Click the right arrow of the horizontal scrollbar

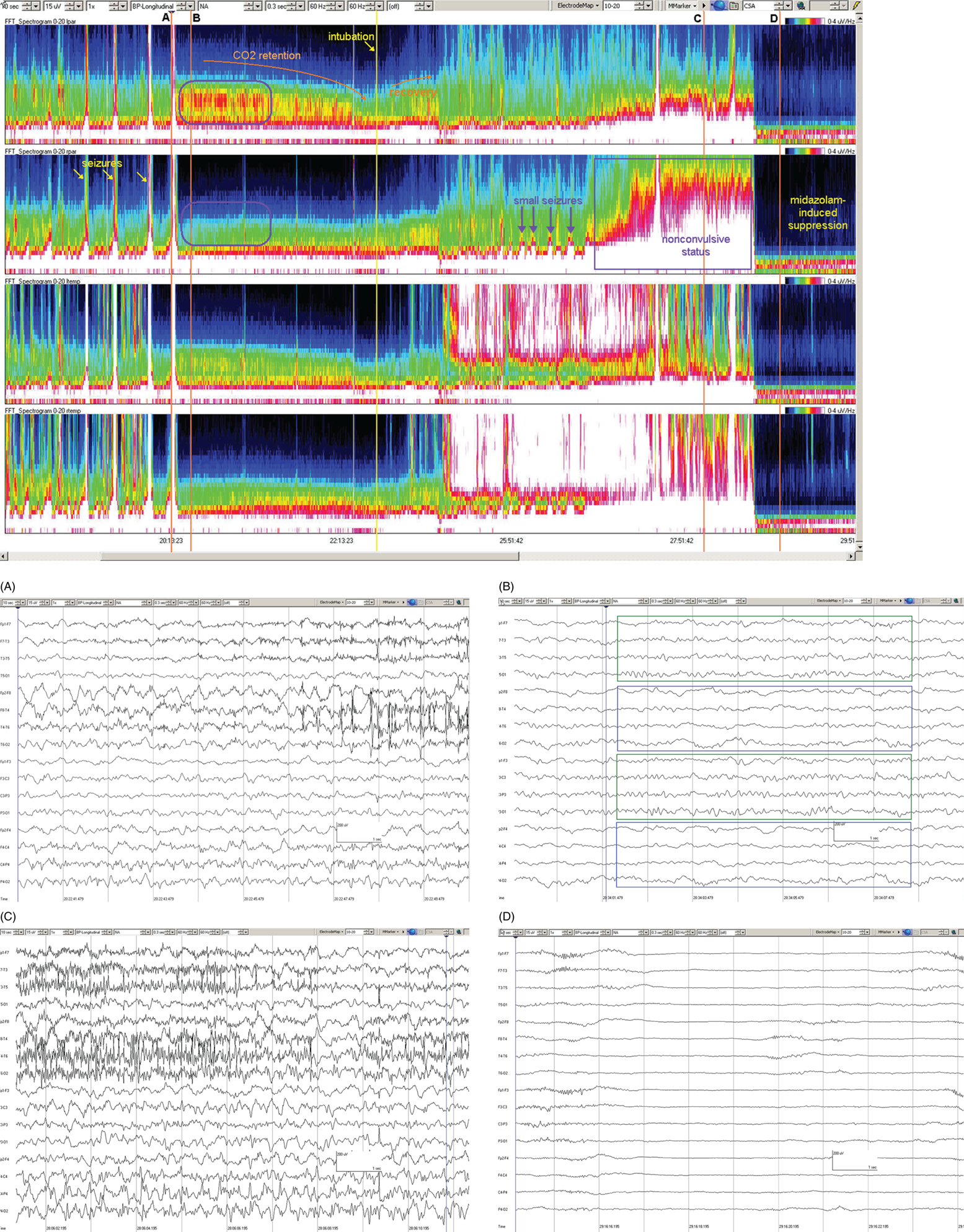(851, 557)
